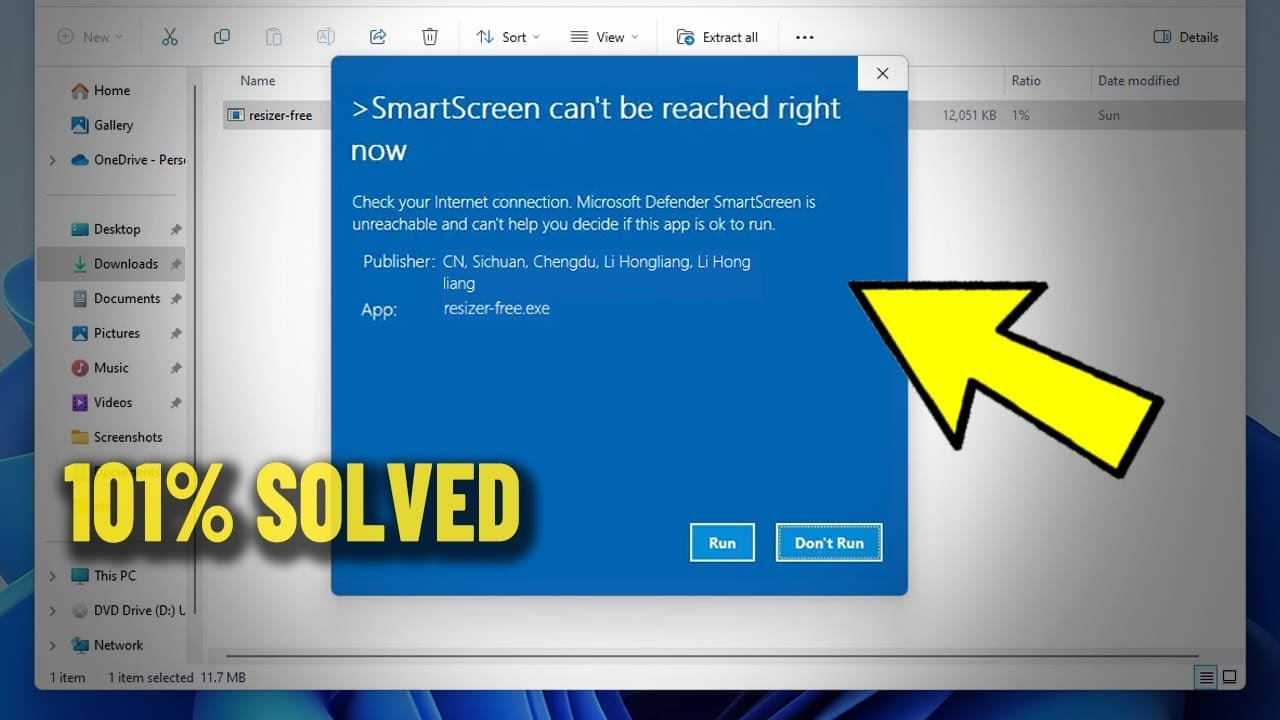Click the 1% ratio value

coord(1020,115)
